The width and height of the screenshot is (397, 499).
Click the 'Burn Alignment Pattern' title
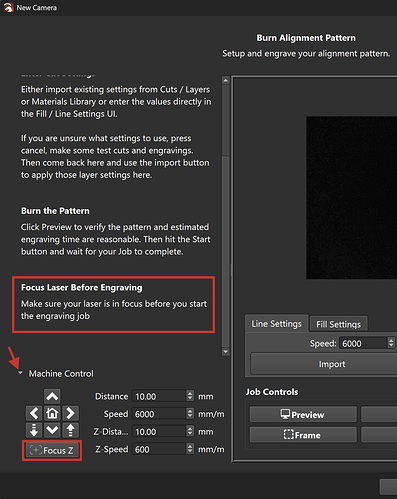(x=306, y=38)
